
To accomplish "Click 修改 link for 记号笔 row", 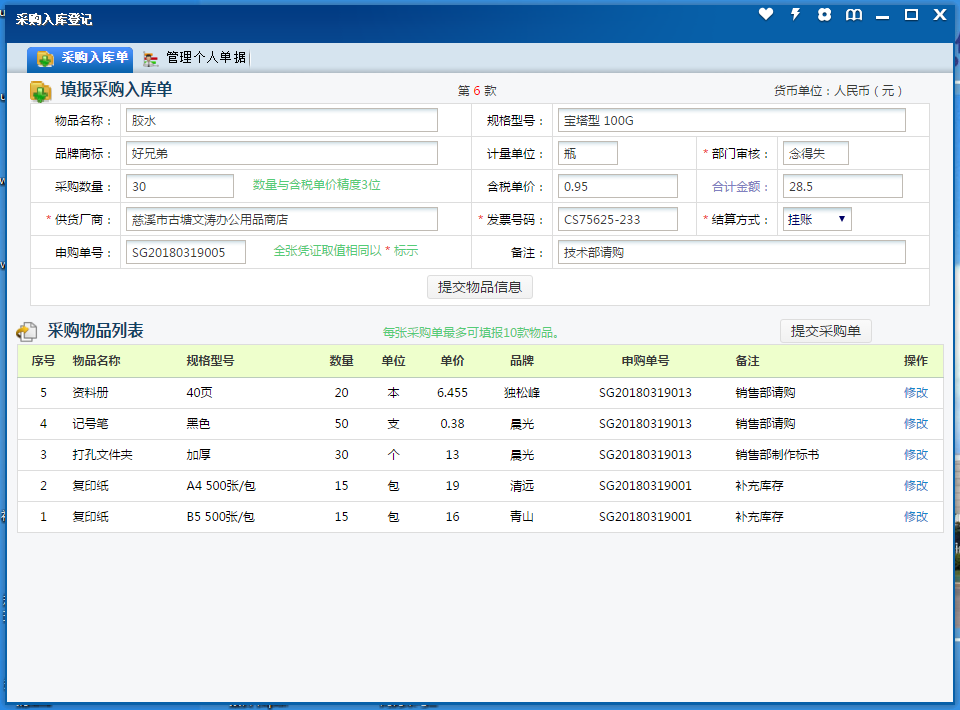I will [x=915, y=424].
